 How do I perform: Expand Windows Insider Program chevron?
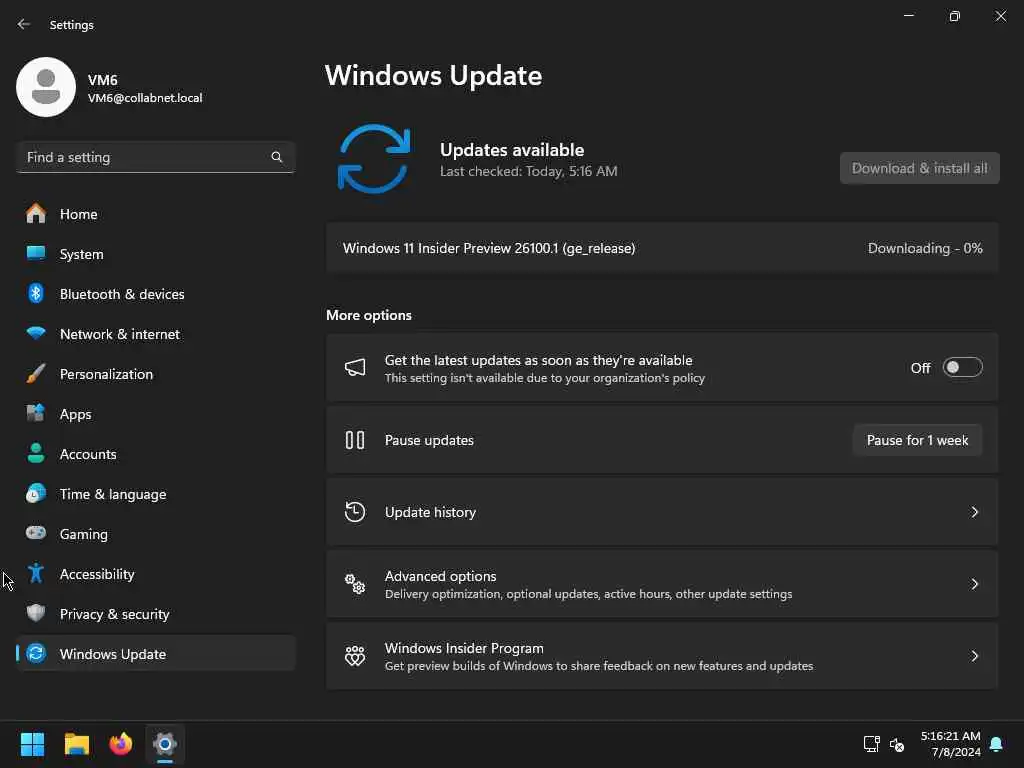click(974, 656)
